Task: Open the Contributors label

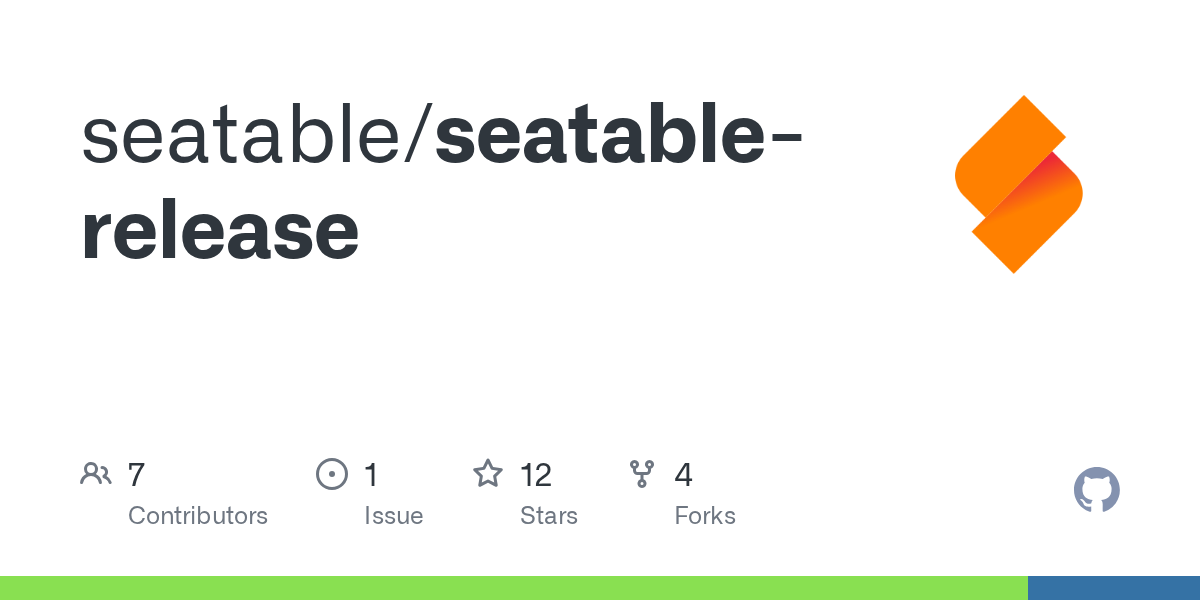Action: (198, 516)
